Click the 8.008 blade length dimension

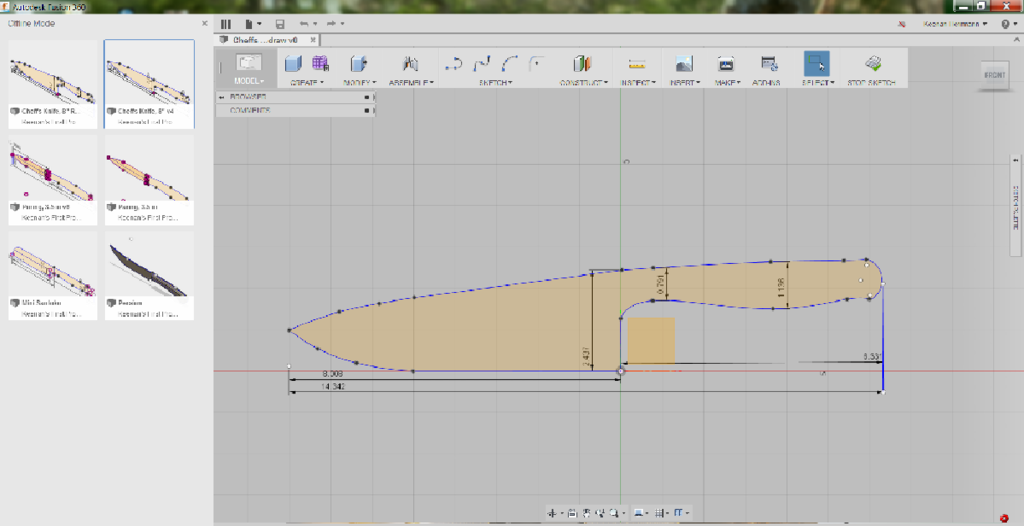point(332,374)
